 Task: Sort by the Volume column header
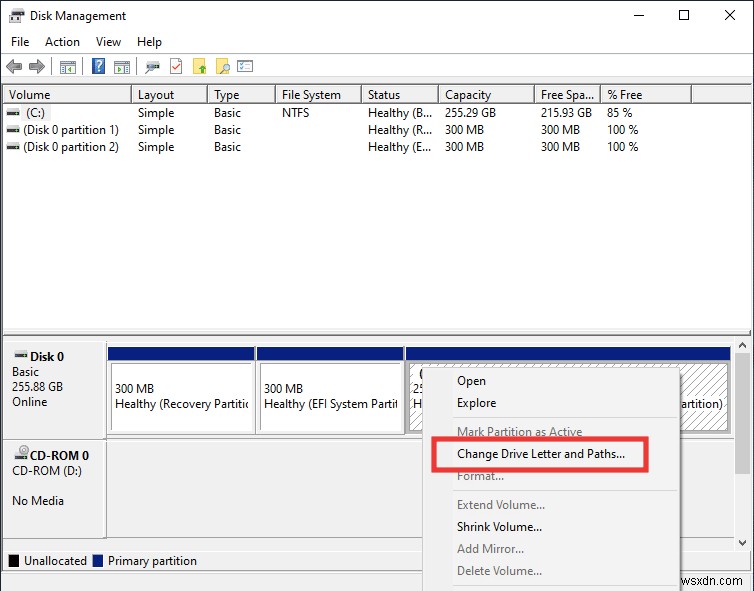tap(67, 95)
